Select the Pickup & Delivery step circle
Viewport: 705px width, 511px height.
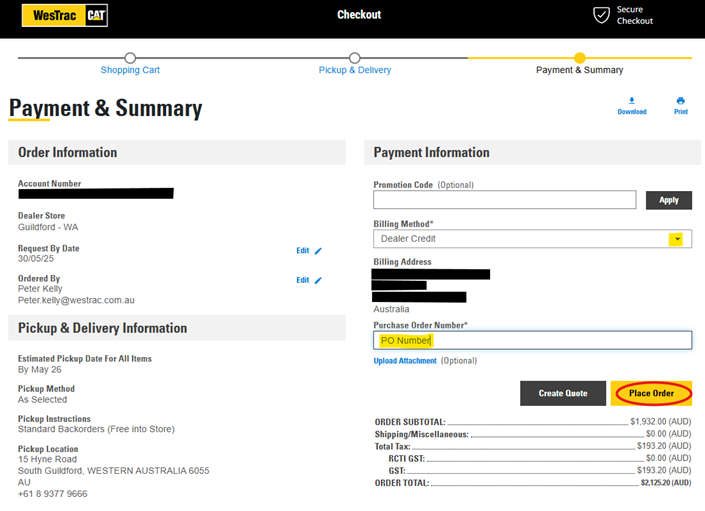[x=354, y=58]
